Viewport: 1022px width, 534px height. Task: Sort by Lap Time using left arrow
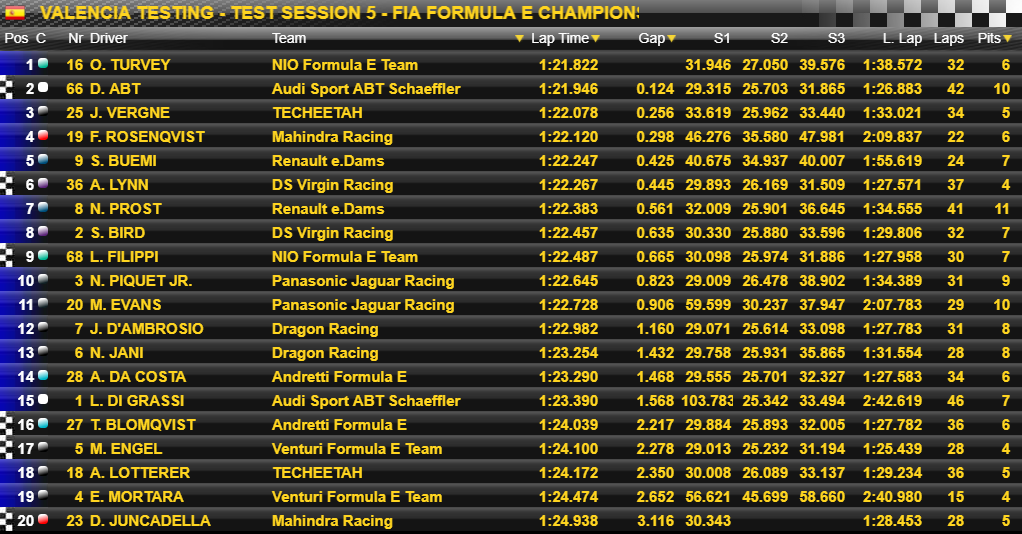519,39
